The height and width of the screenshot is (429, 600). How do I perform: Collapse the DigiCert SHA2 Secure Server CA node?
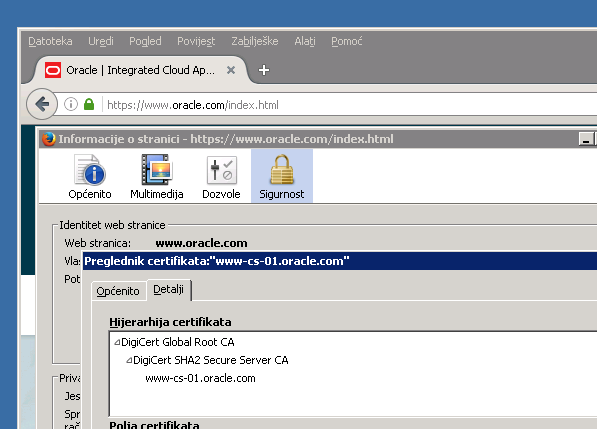(129, 360)
